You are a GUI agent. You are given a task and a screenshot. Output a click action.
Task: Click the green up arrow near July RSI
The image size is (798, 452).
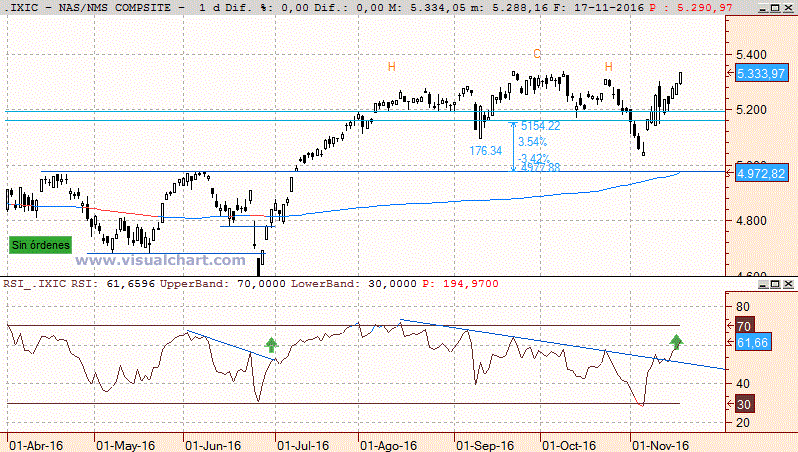[x=271, y=345]
